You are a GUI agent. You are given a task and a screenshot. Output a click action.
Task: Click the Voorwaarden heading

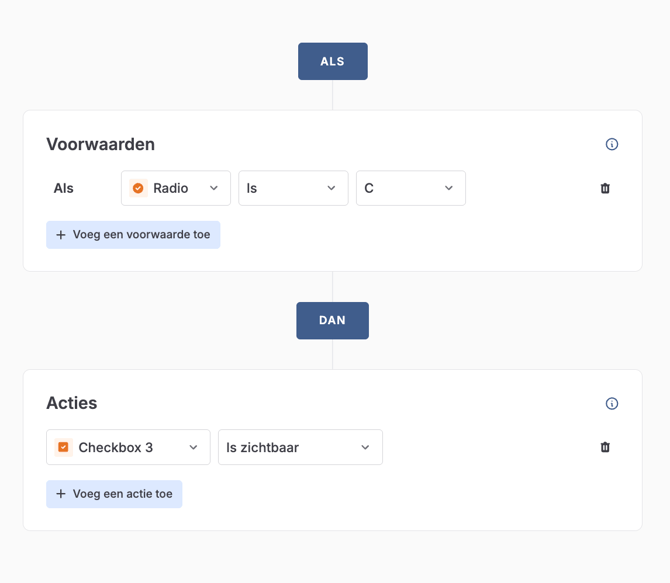[100, 144]
